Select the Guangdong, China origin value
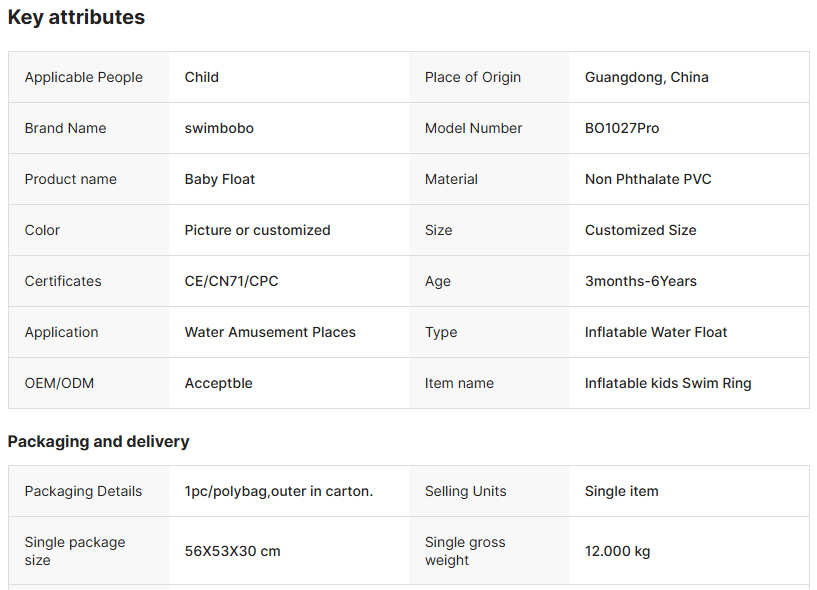Image resolution: width=817 pixels, height=590 pixels. (646, 77)
